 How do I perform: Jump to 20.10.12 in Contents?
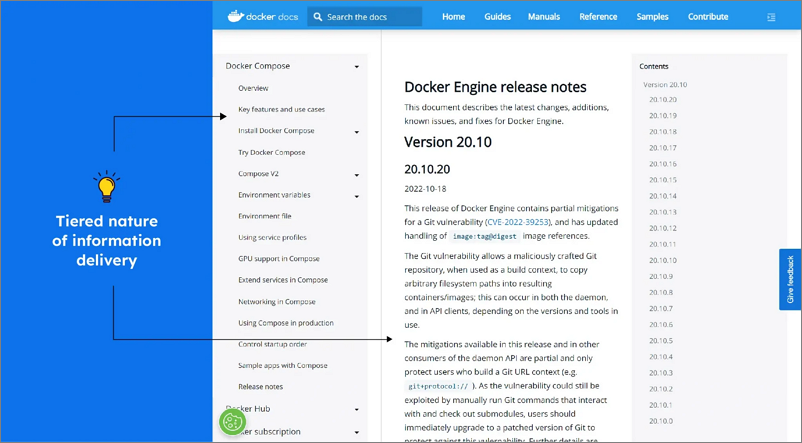[x=663, y=228]
